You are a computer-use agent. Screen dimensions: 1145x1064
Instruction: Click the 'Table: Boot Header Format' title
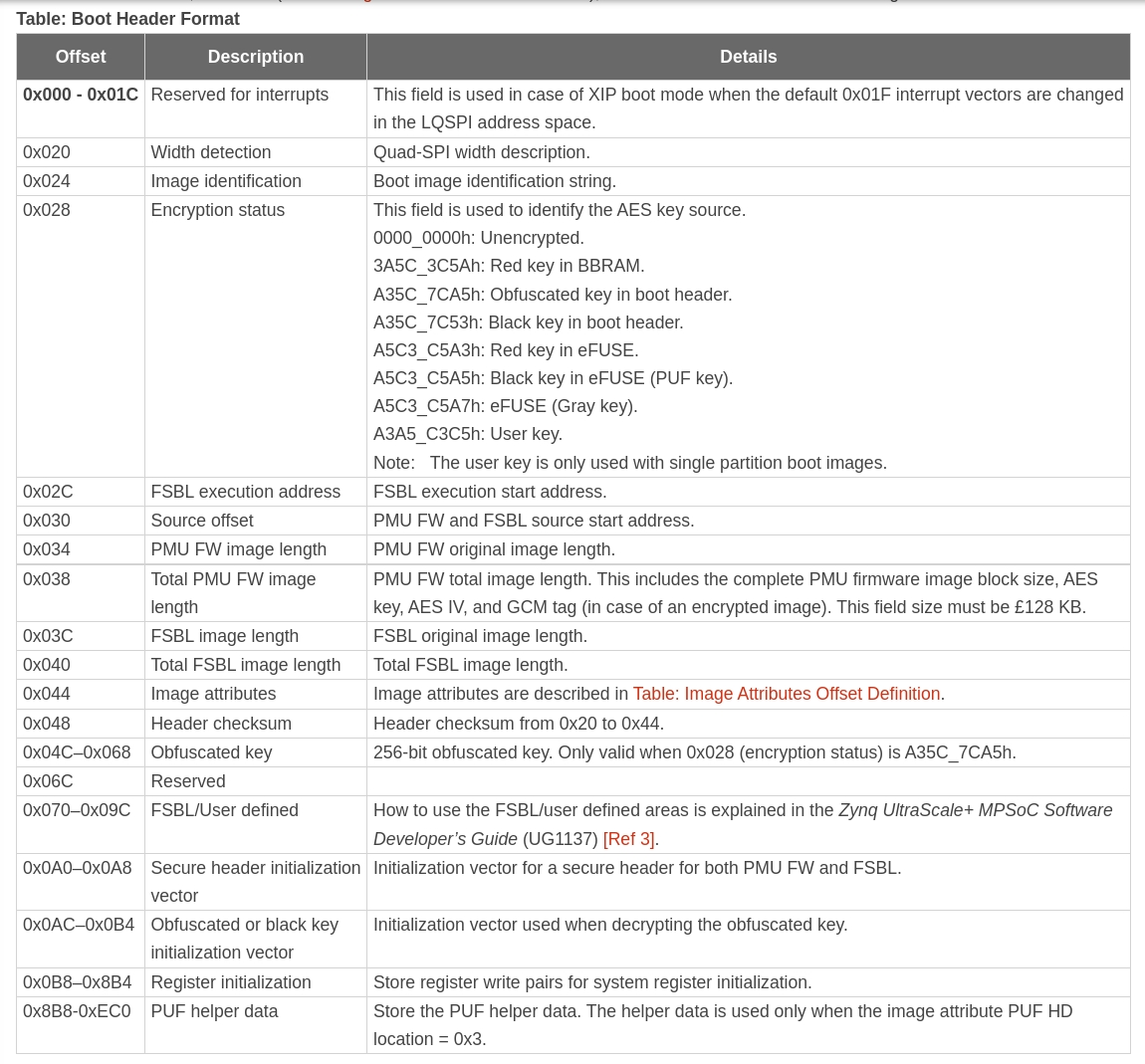coord(127,19)
